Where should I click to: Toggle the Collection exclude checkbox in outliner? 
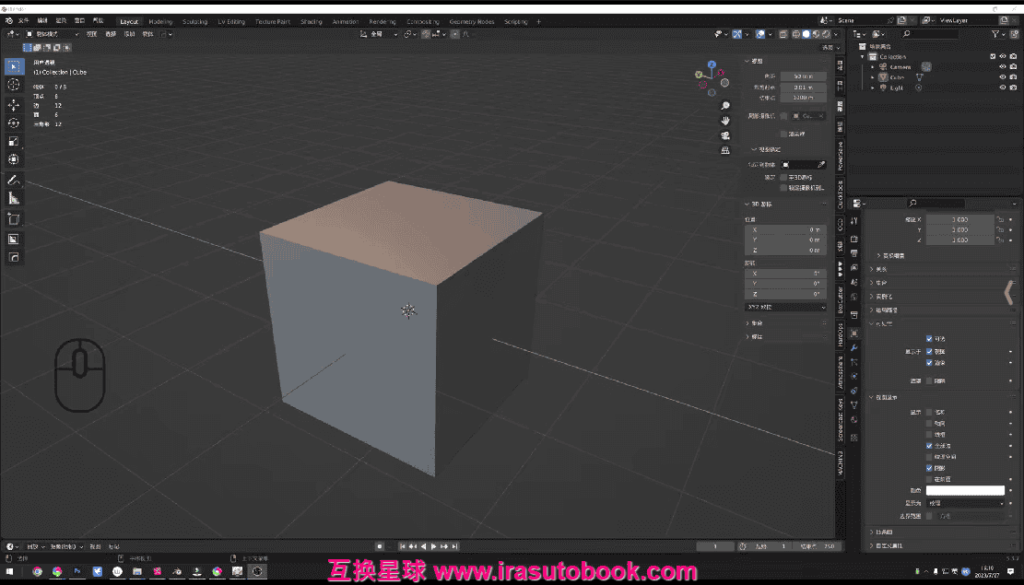tap(993, 57)
